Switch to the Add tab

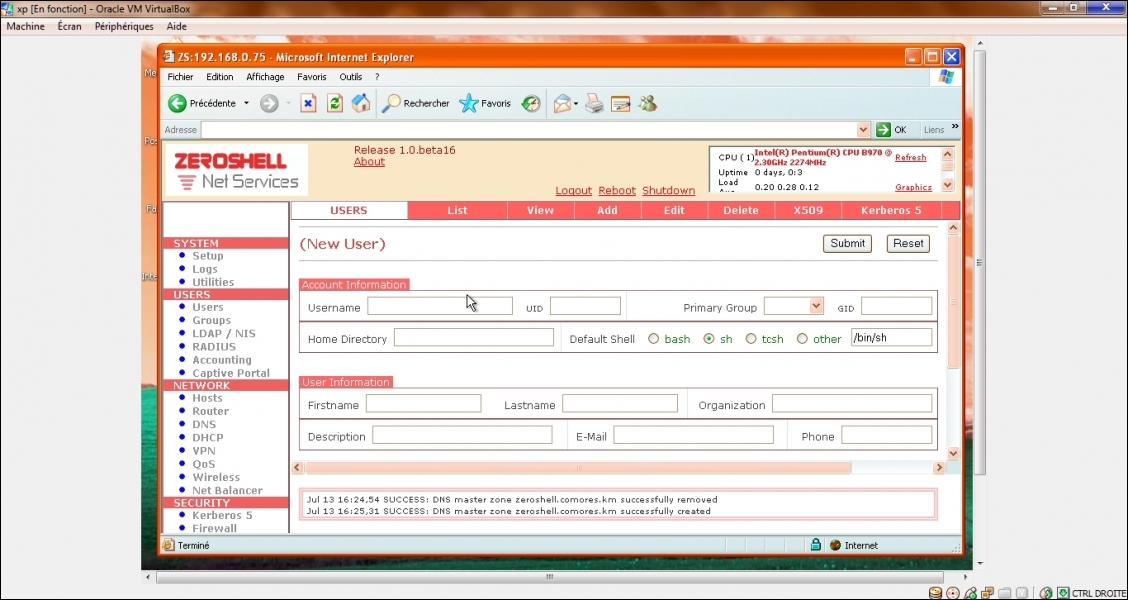point(607,210)
